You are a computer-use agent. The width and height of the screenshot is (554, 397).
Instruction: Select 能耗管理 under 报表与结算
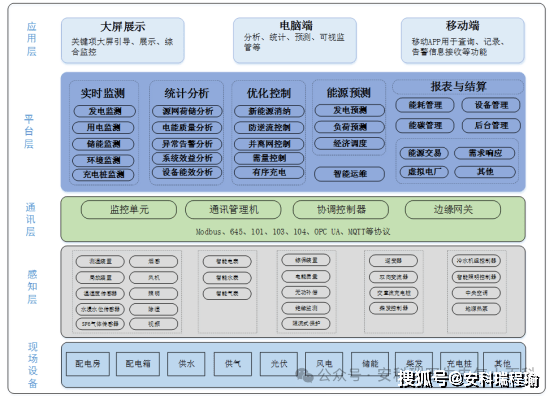(425, 105)
